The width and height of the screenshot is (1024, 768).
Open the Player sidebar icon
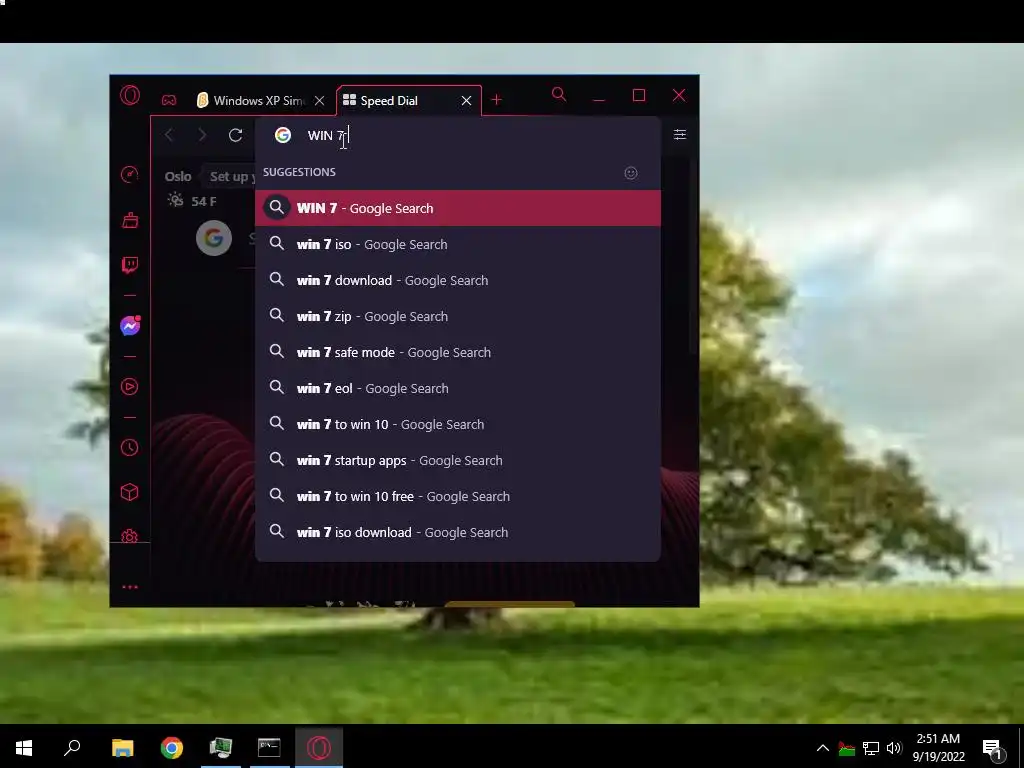click(x=130, y=387)
